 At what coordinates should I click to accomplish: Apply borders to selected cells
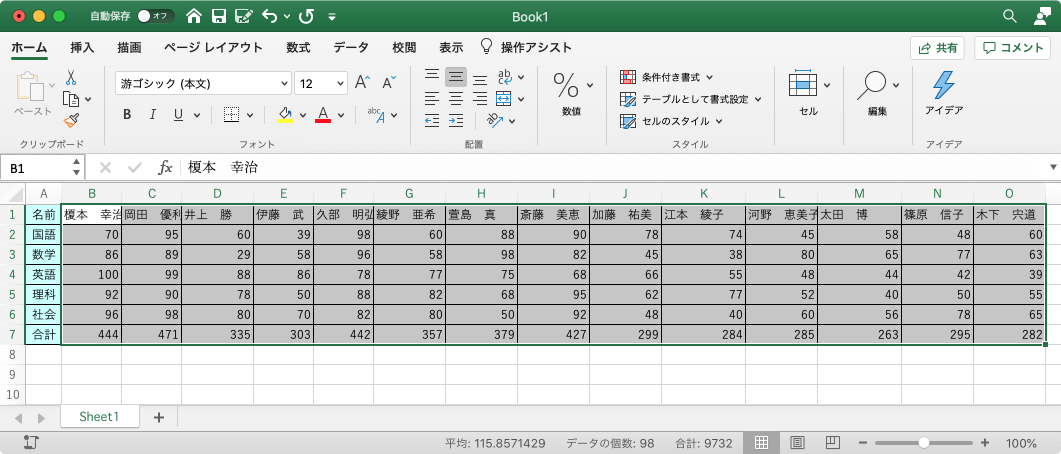coord(231,115)
